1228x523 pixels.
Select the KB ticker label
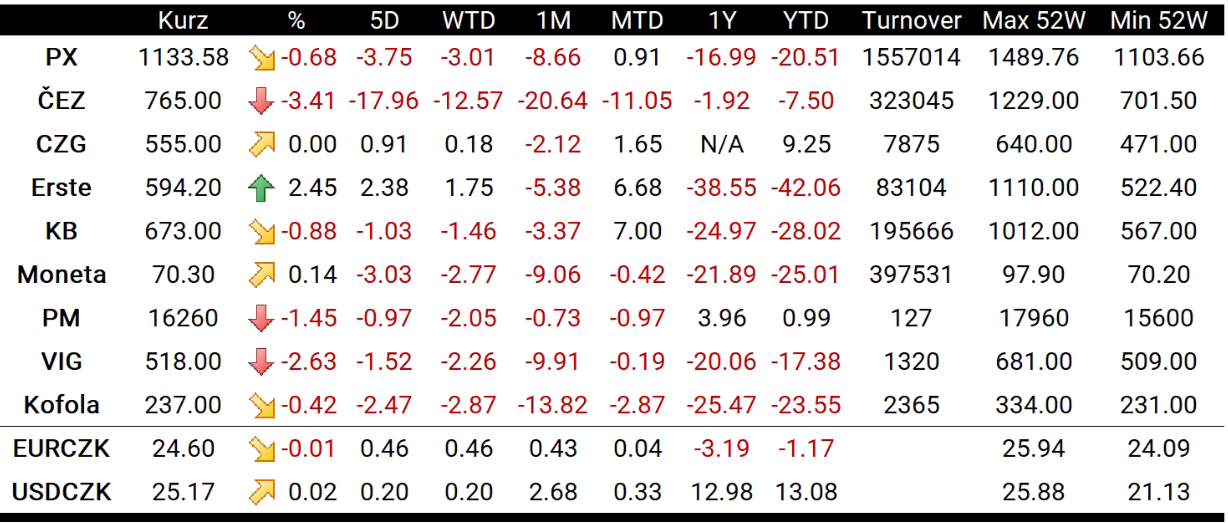tap(62, 231)
